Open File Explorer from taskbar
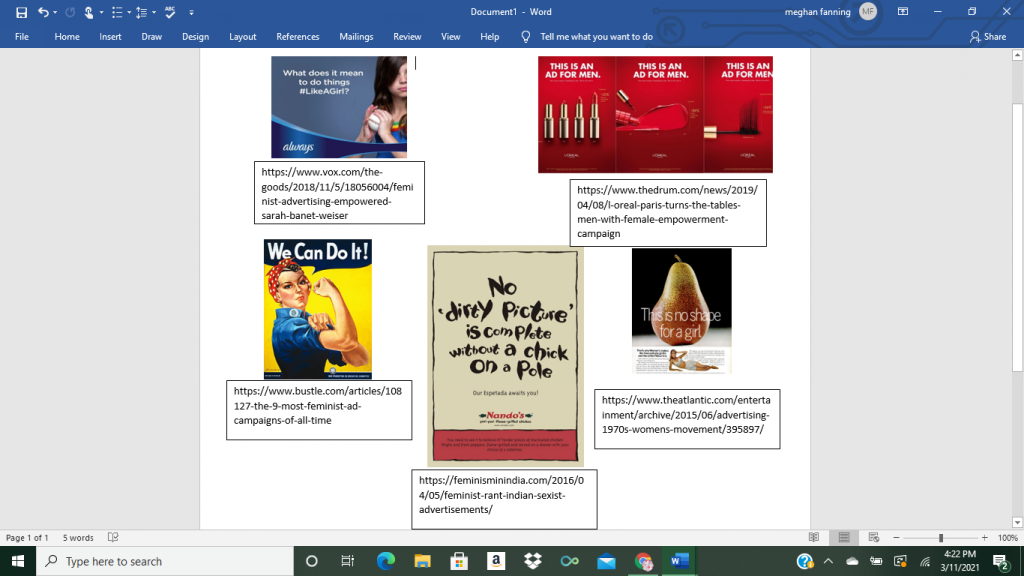This screenshot has height=576, width=1024. (x=423, y=561)
